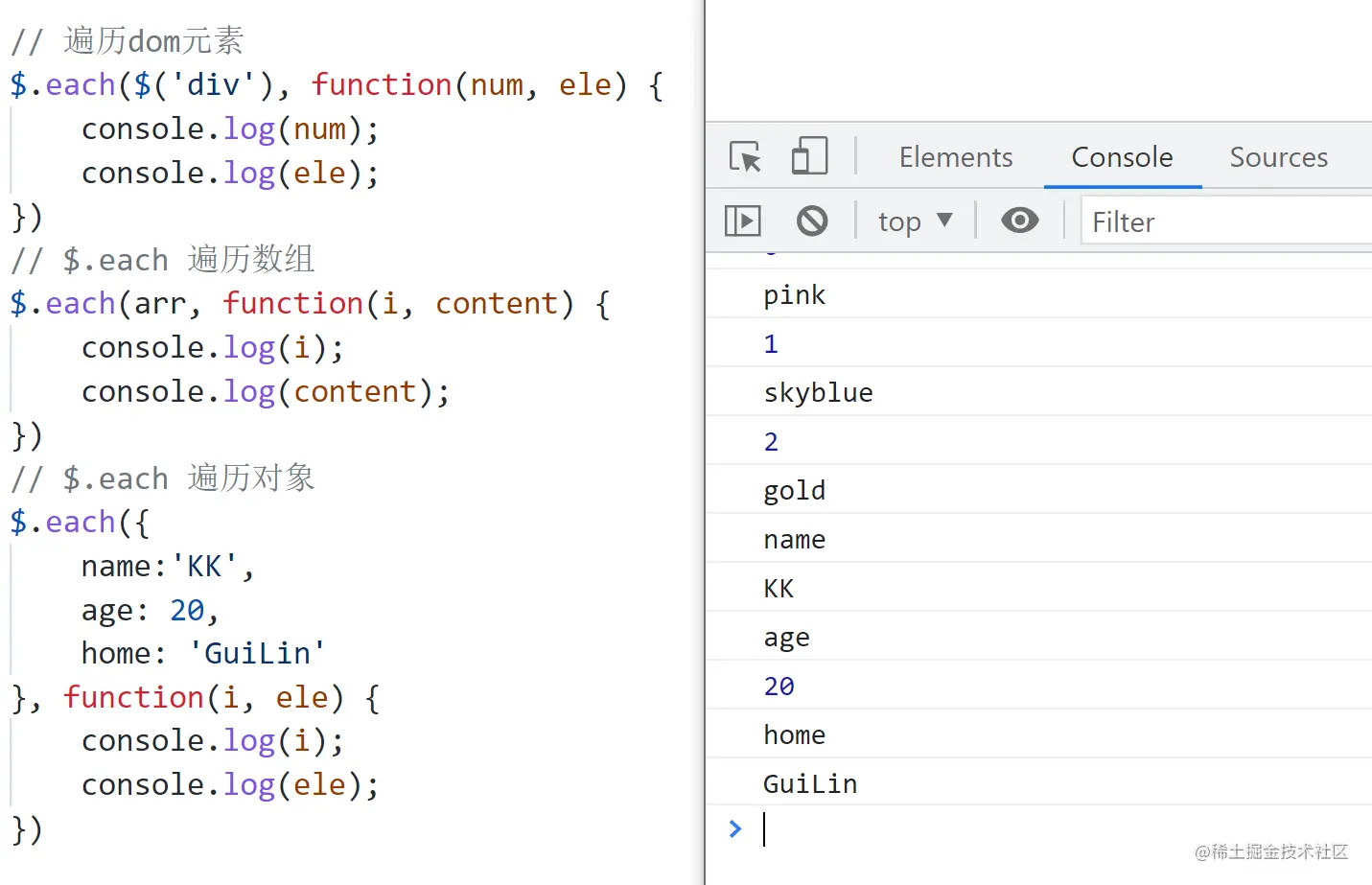The width and height of the screenshot is (1372, 885).
Task: Switch to the Console tab
Action: click(x=1122, y=157)
